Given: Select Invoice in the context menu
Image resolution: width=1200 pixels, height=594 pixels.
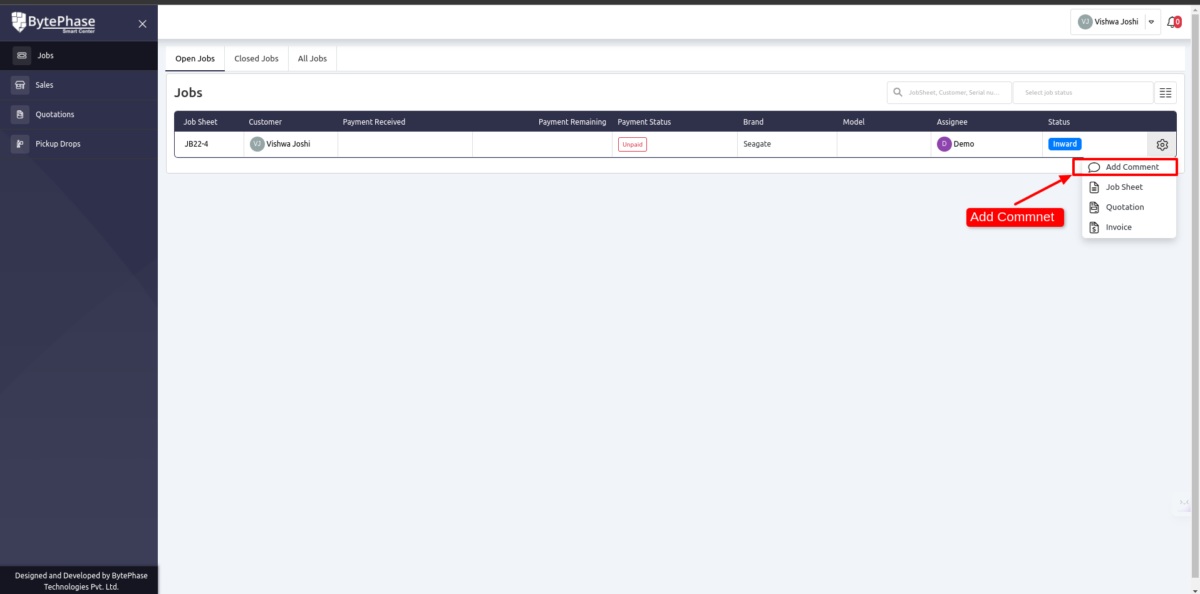Looking at the screenshot, I should tap(1118, 227).
